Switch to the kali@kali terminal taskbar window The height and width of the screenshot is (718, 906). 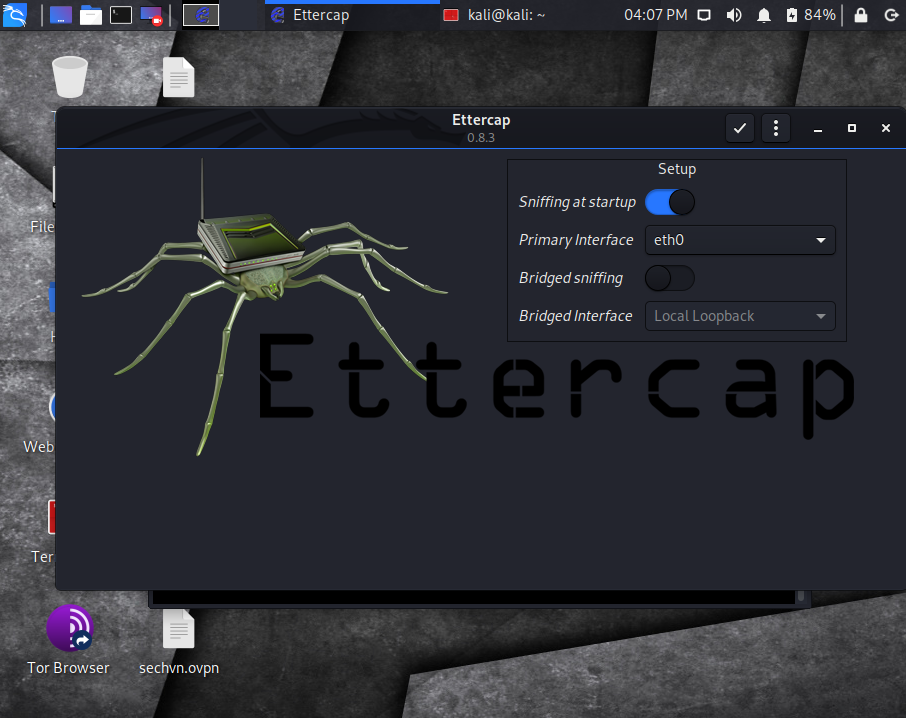point(495,15)
